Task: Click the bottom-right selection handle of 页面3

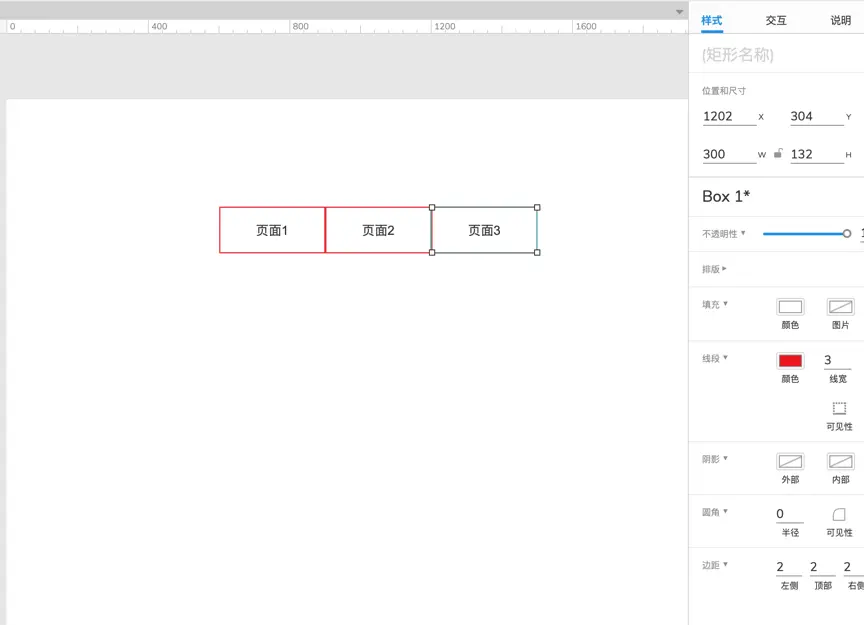Action: point(537,252)
